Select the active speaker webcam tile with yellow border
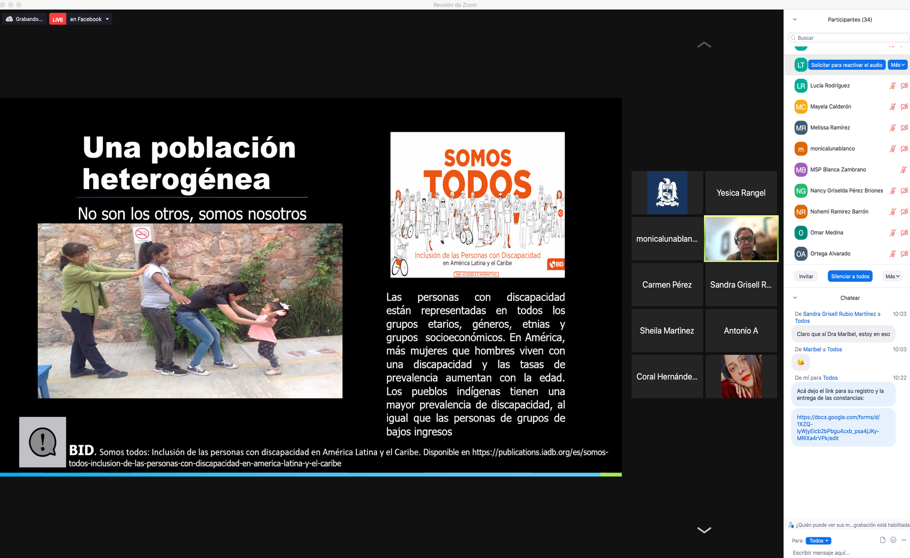The width and height of the screenshot is (910, 558). click(x=741, y=239)
